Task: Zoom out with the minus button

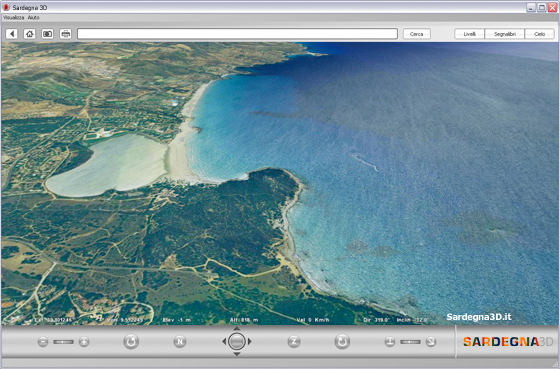Action: click(x=42, y=341)
